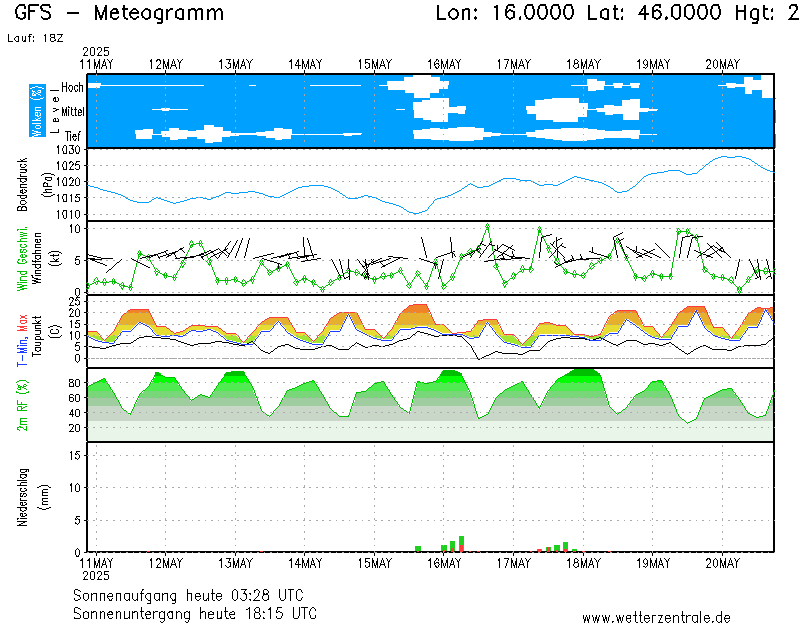Click the 1020 pressure axis value
Screen dimensions: 800x625
[x=68, y=182]
